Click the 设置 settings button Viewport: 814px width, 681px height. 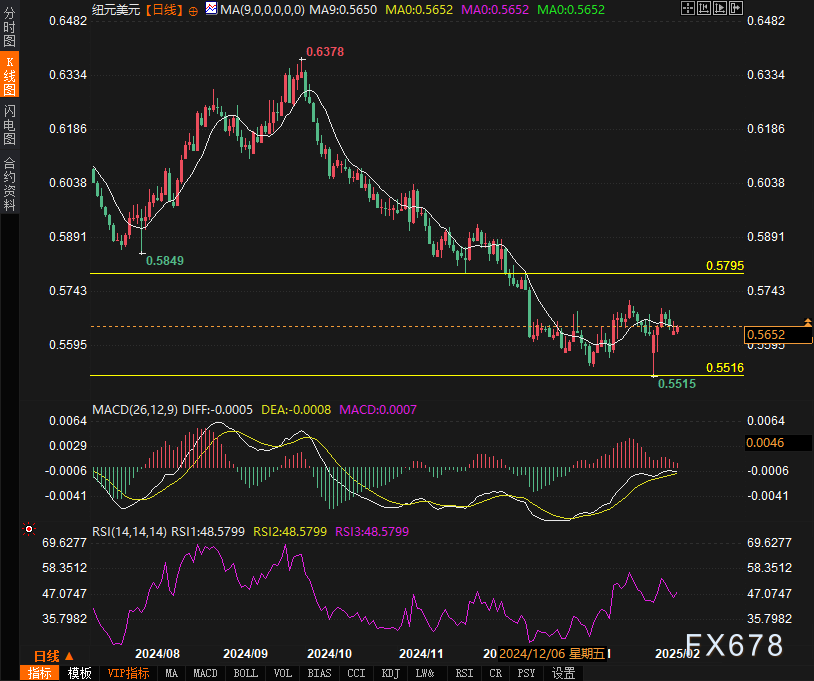pyautogui.click(x=564, y=673)
